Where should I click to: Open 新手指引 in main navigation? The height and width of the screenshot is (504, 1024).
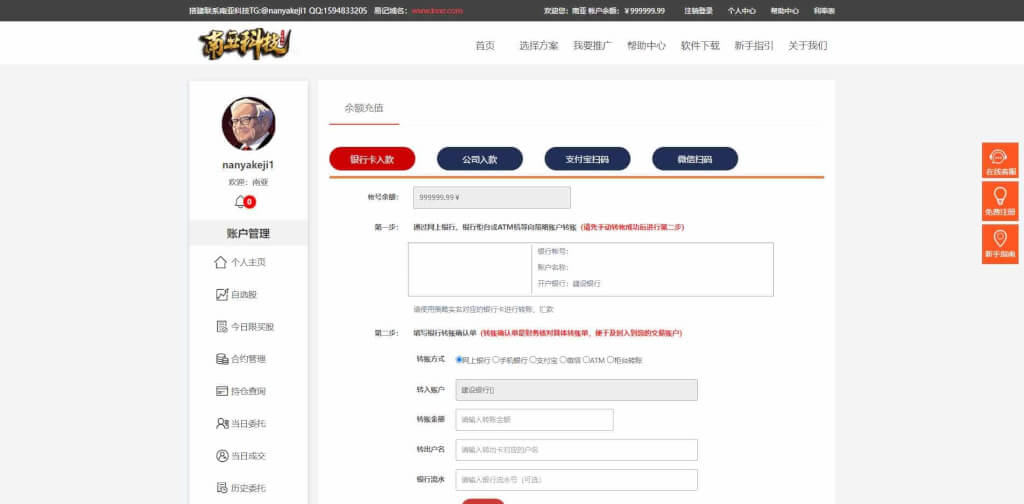click(754, 46)
